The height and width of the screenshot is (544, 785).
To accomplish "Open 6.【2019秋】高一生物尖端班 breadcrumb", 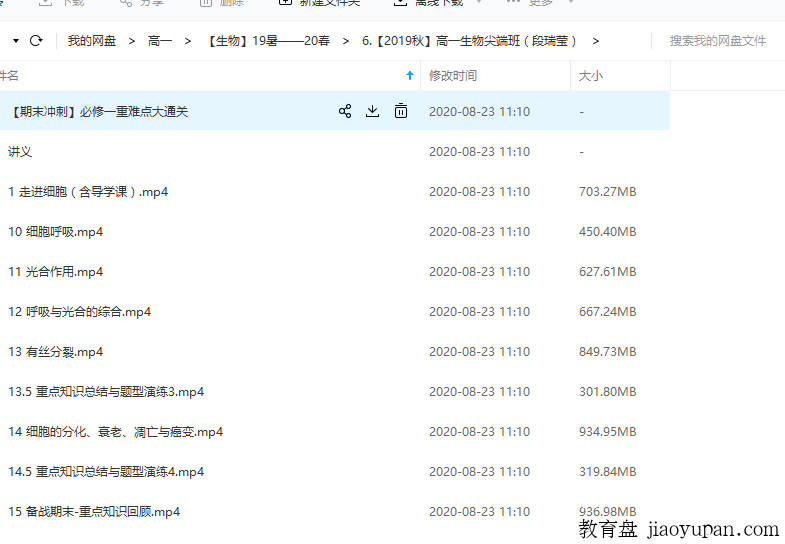I will click(x=470, y=41).
